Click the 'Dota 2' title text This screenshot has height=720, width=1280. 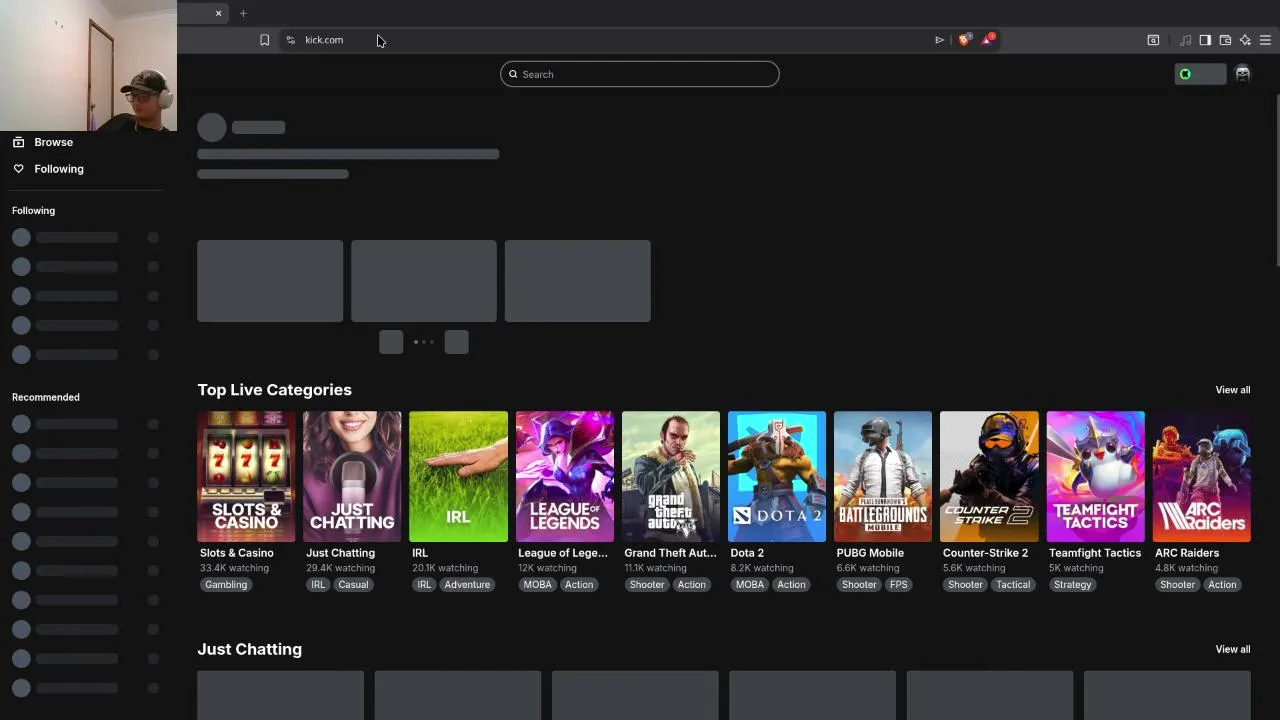pyautogui.click(x=747, y=553)
